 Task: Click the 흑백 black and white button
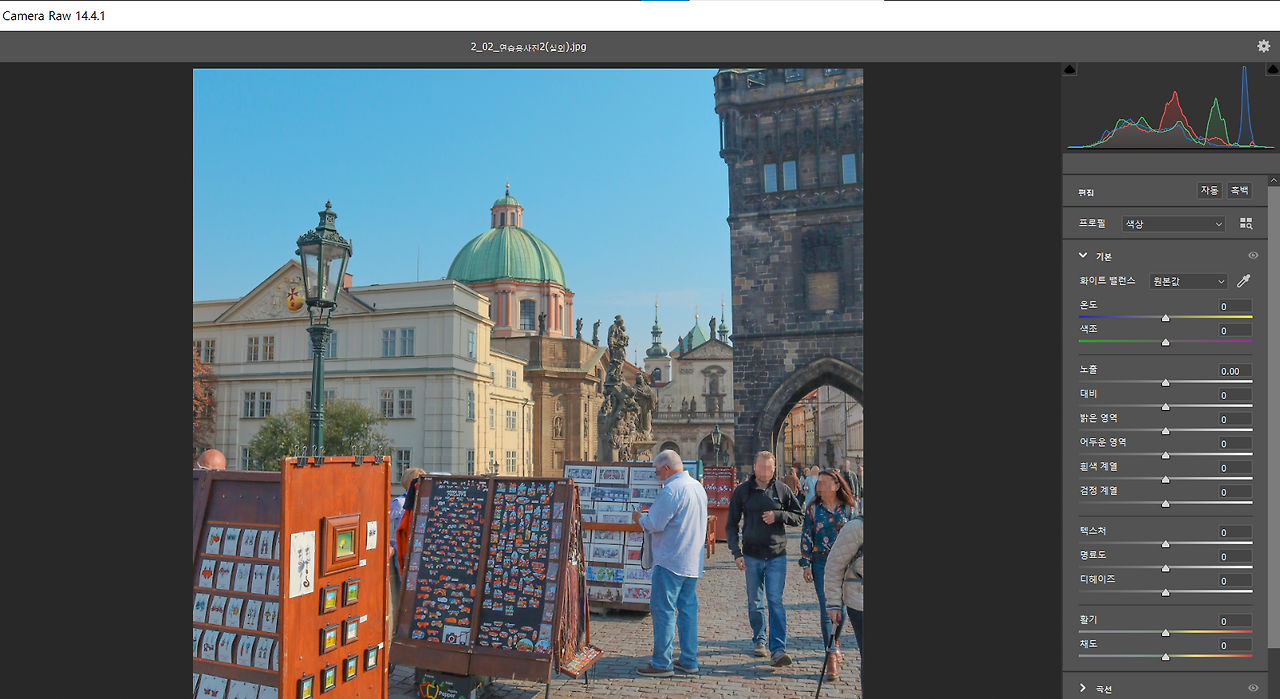[1239, 191]
